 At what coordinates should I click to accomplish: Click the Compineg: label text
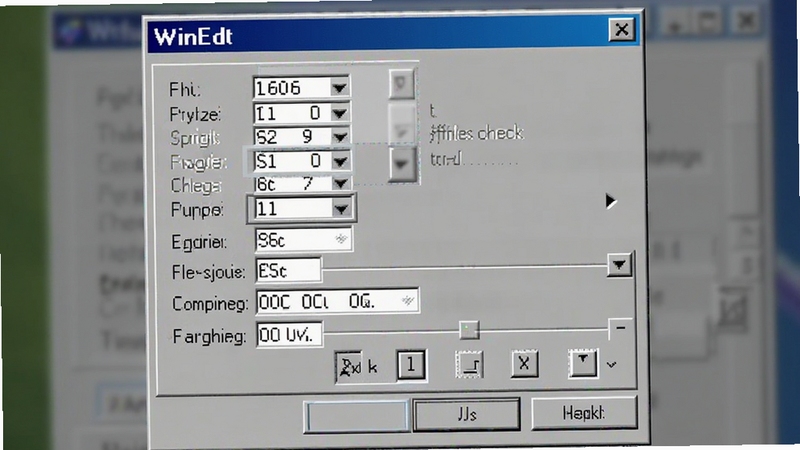[210, 304]
